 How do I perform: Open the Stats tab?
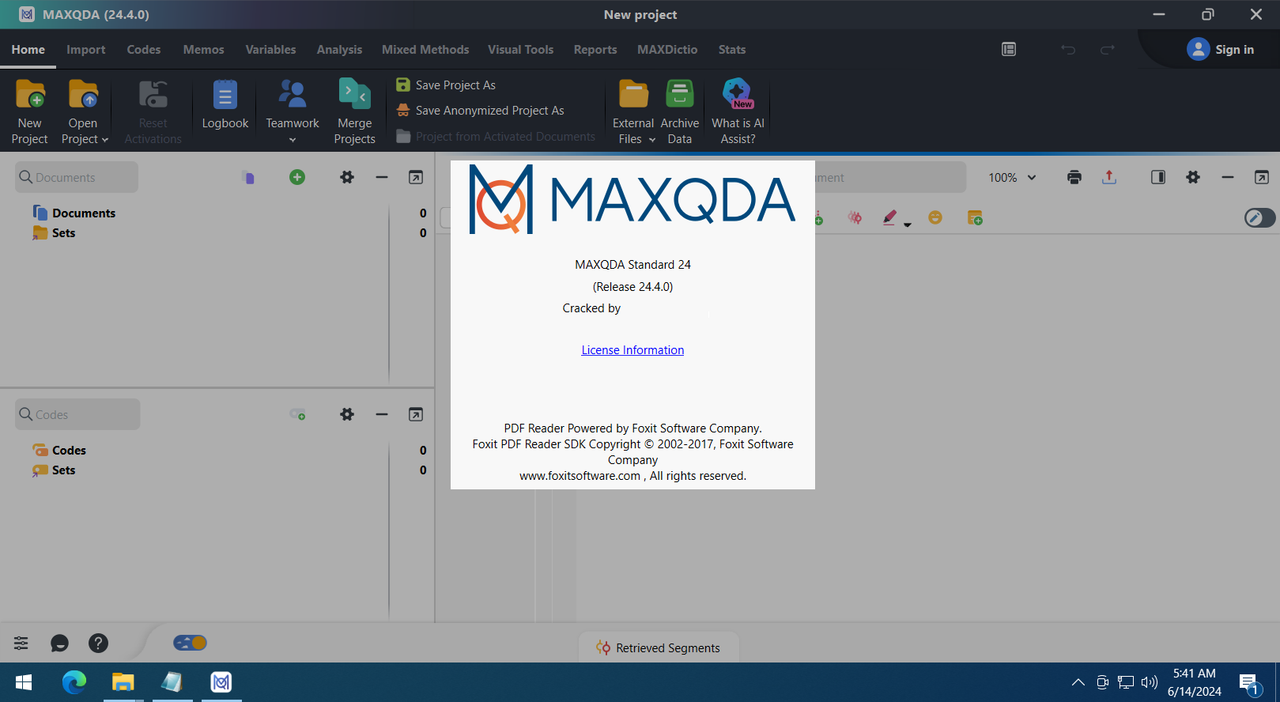tap(732, 49)
